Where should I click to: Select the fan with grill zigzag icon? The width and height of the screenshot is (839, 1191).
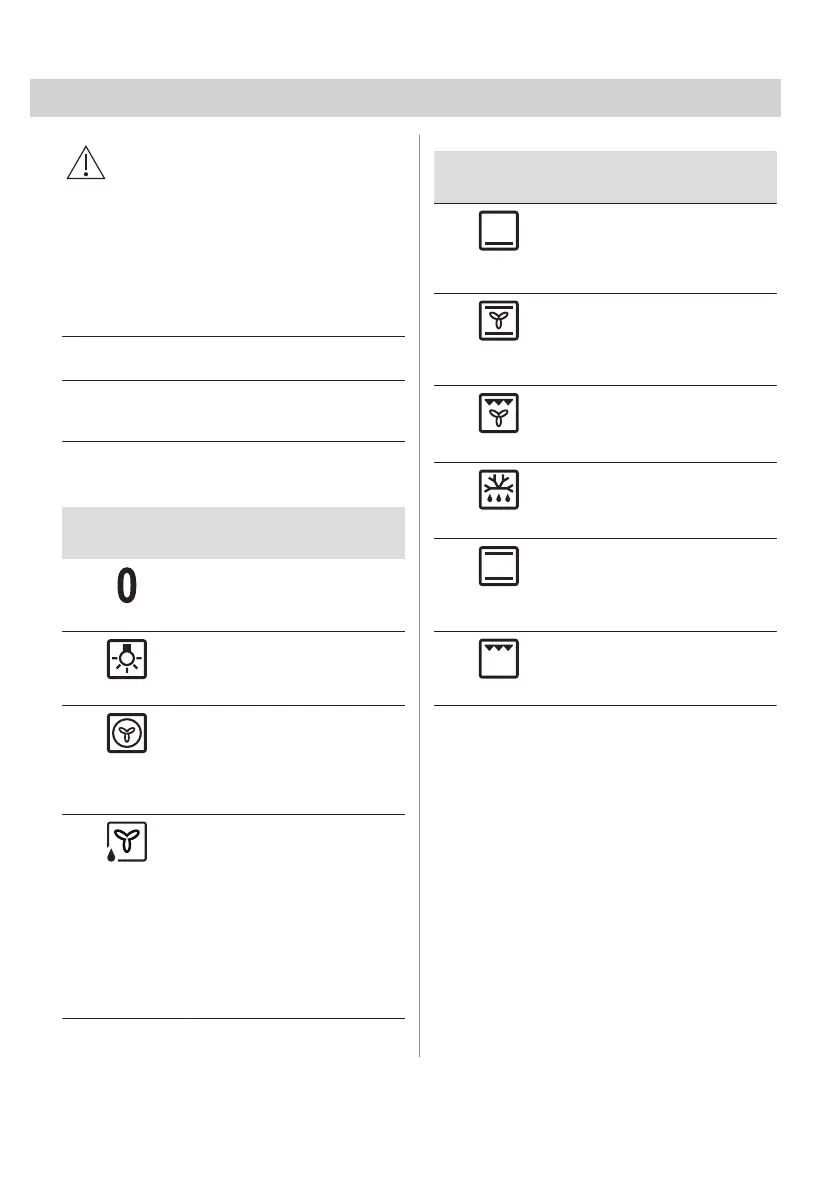pyautogui.click(x=498, y=412)
